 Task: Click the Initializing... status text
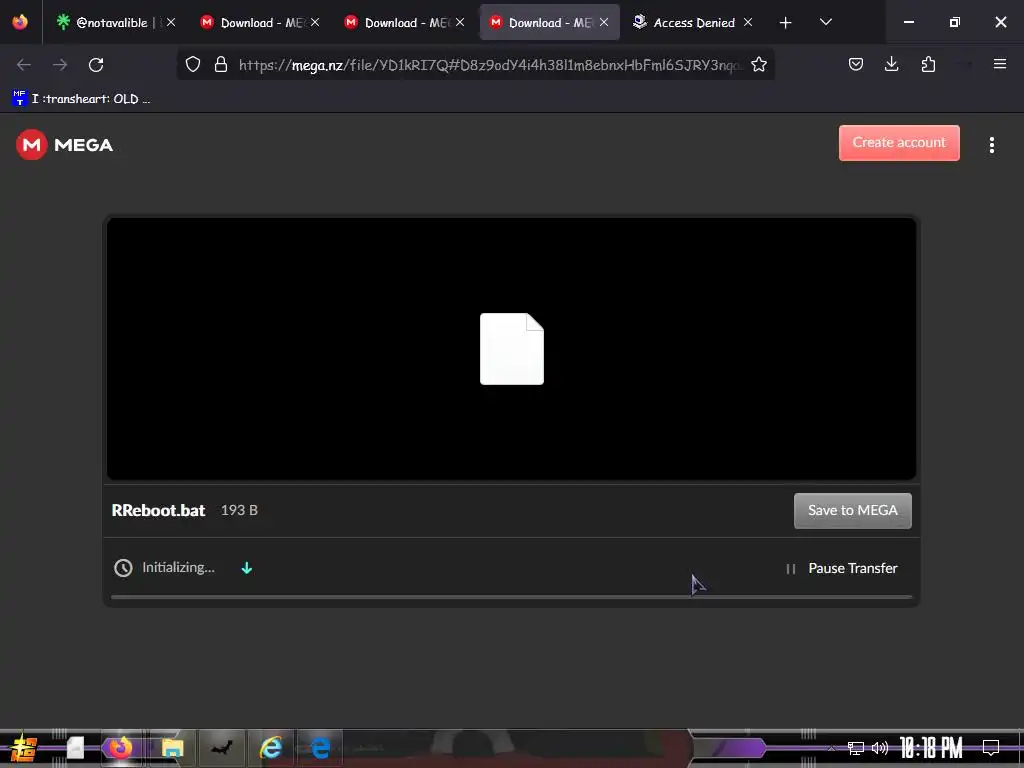[x=178, y=568]
